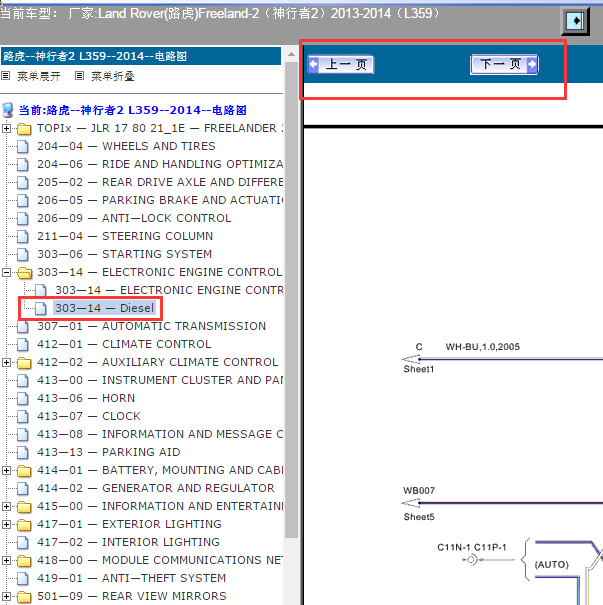Select 412-01 Climate Control entry
This screenshot has height=605, width=603.
[124, 344]
